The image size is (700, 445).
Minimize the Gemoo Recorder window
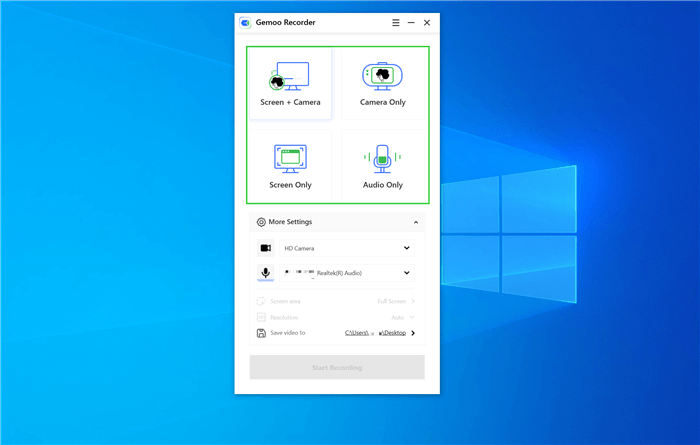(x=411, y=22)
